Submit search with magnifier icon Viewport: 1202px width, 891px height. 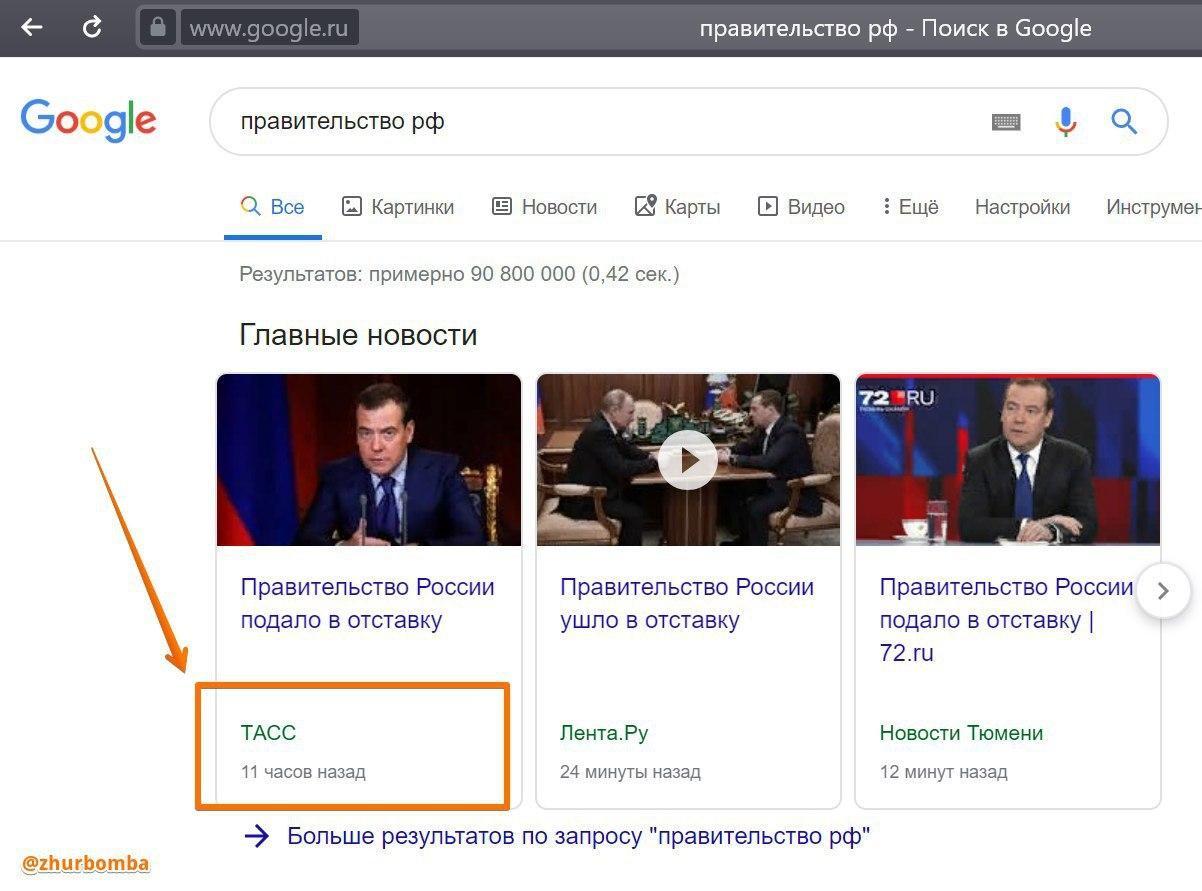(x=1124, y=122)
